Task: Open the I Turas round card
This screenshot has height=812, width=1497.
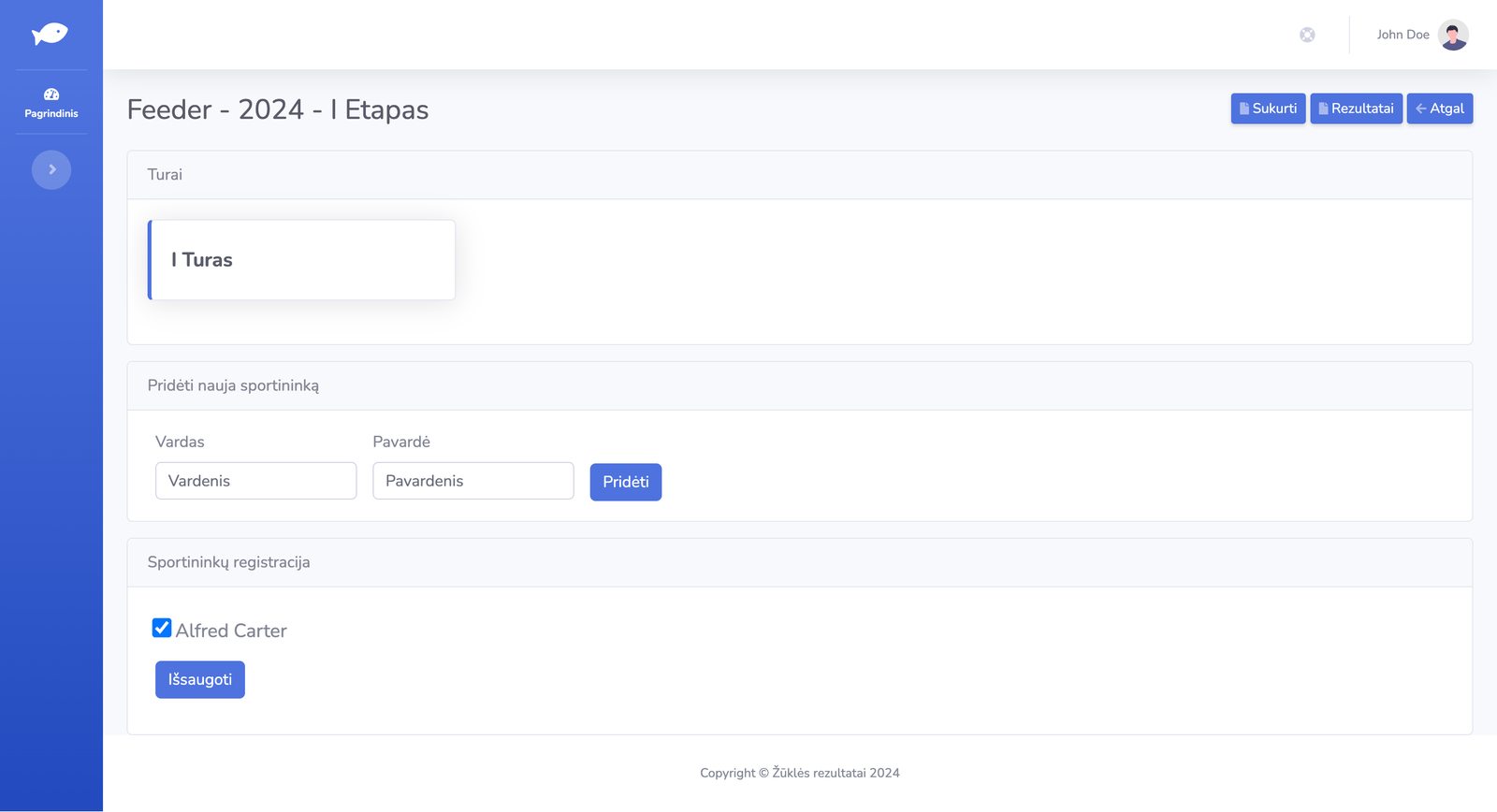Action: tap(302, 260)
